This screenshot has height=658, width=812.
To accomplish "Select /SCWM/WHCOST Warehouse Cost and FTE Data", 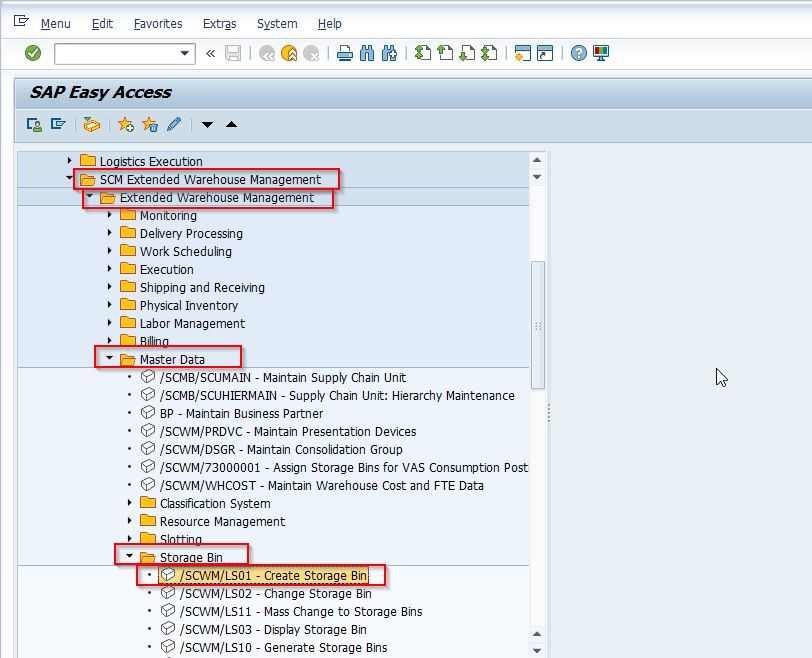I will (x=322, y=486).
